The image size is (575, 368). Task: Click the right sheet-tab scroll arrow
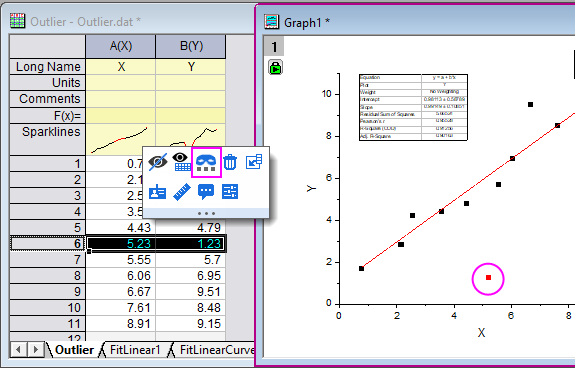coord(36,350)
